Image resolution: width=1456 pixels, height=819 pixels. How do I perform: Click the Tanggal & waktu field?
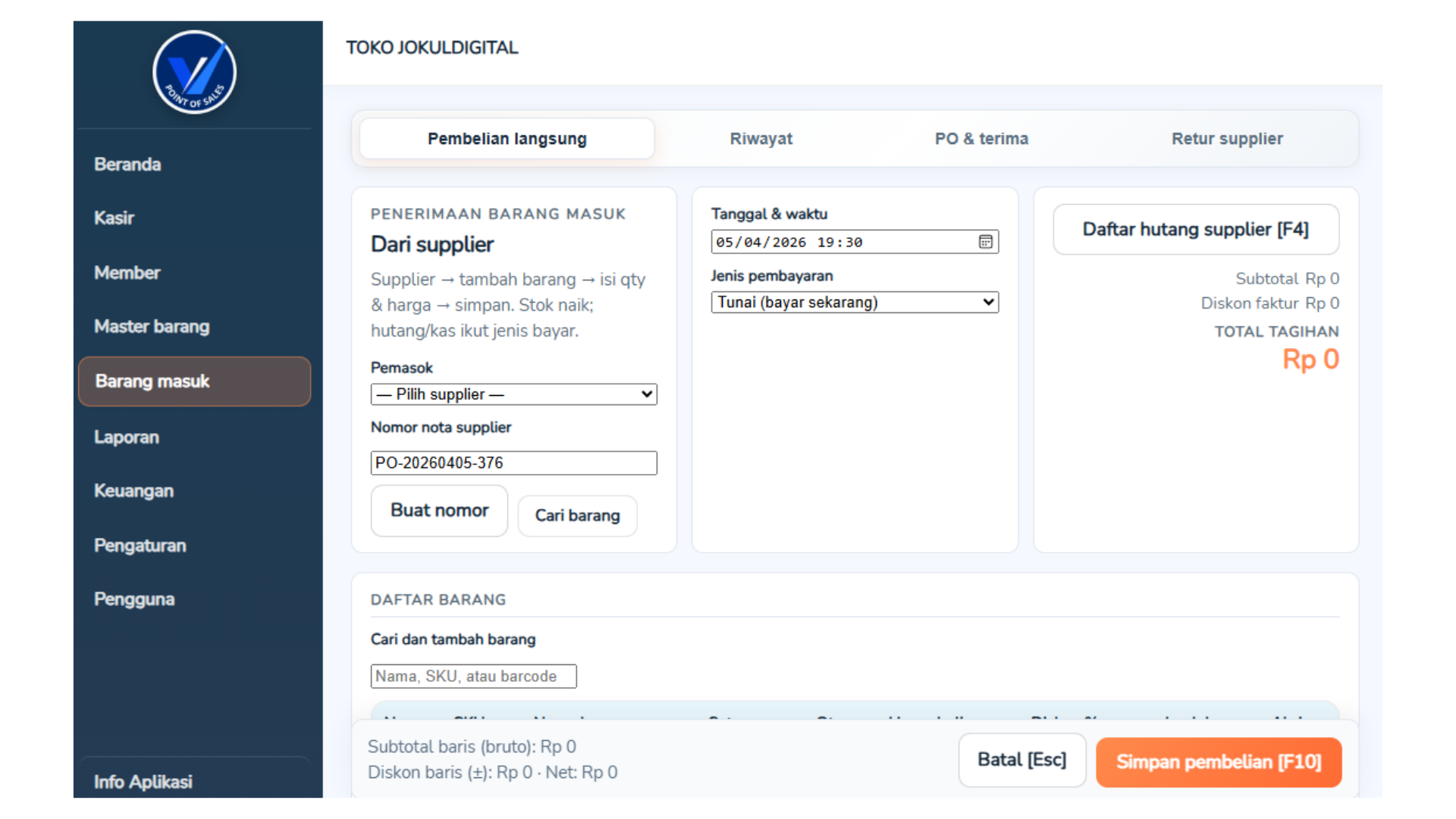click(x=842, y=242)
